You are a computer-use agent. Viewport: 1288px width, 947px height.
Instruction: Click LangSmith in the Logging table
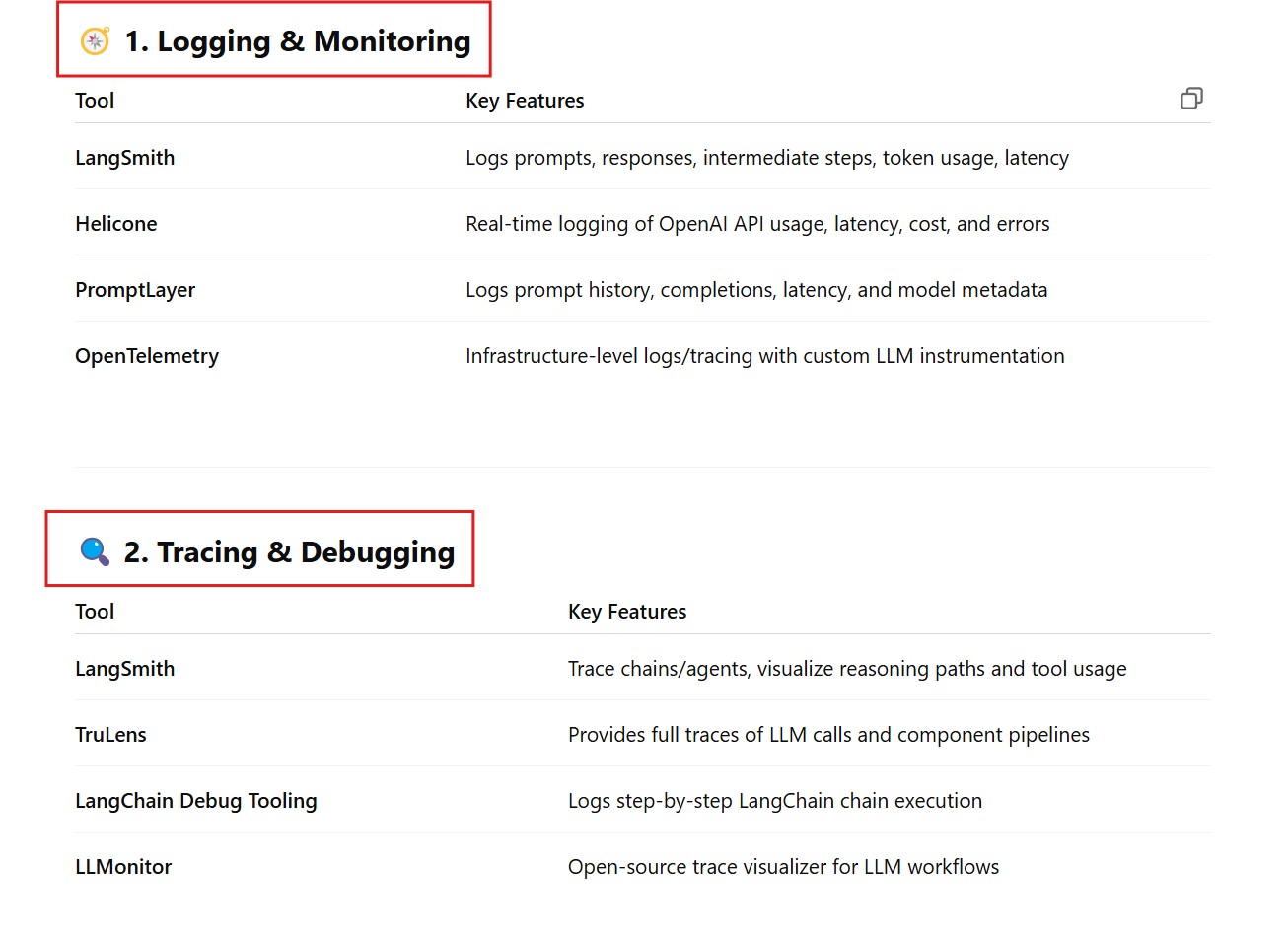[x=125, y=158]
